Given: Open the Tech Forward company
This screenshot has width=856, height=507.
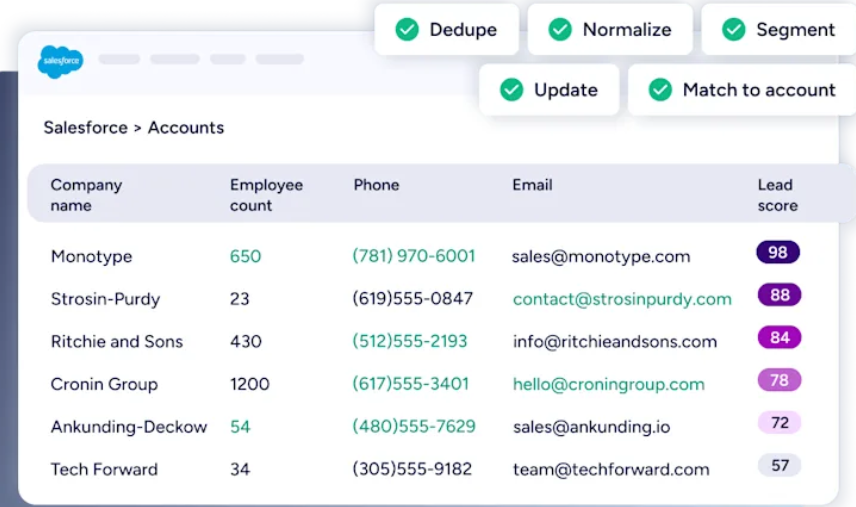Looking at the screenshot, I should pyautogui.click(x=104, y=469).
